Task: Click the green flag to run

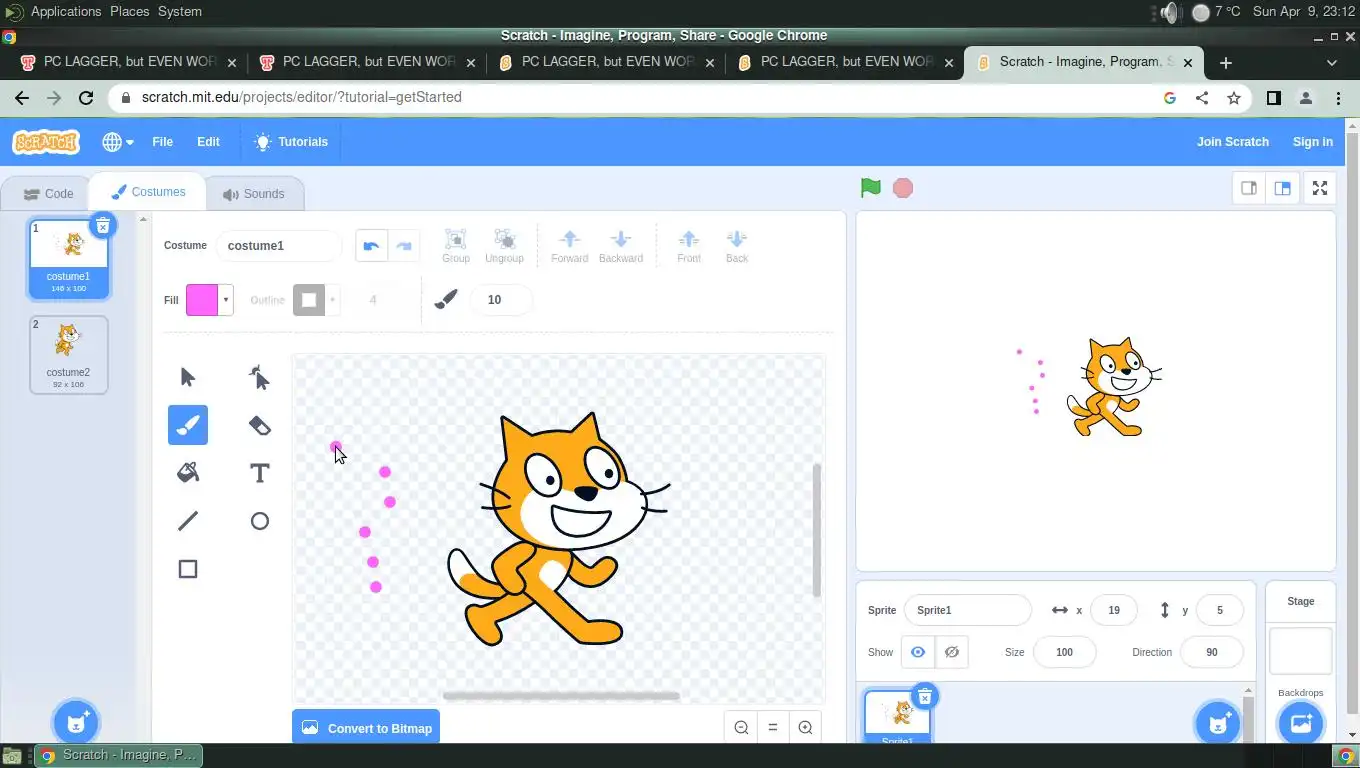Action: (870, 188)
